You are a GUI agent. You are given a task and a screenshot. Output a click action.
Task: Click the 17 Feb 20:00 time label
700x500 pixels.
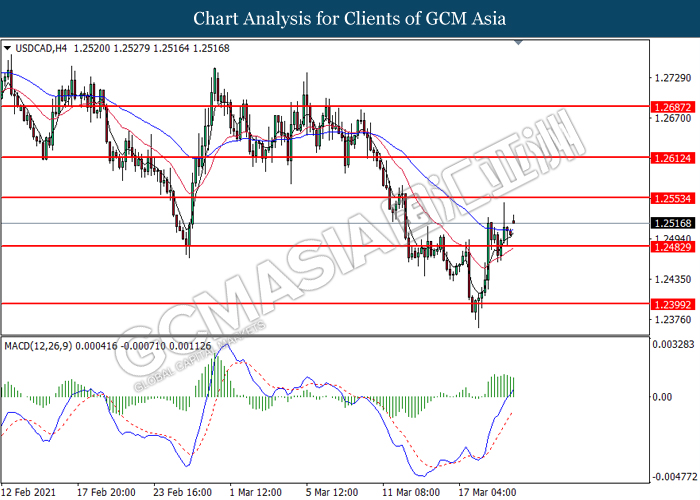[106, 492]
